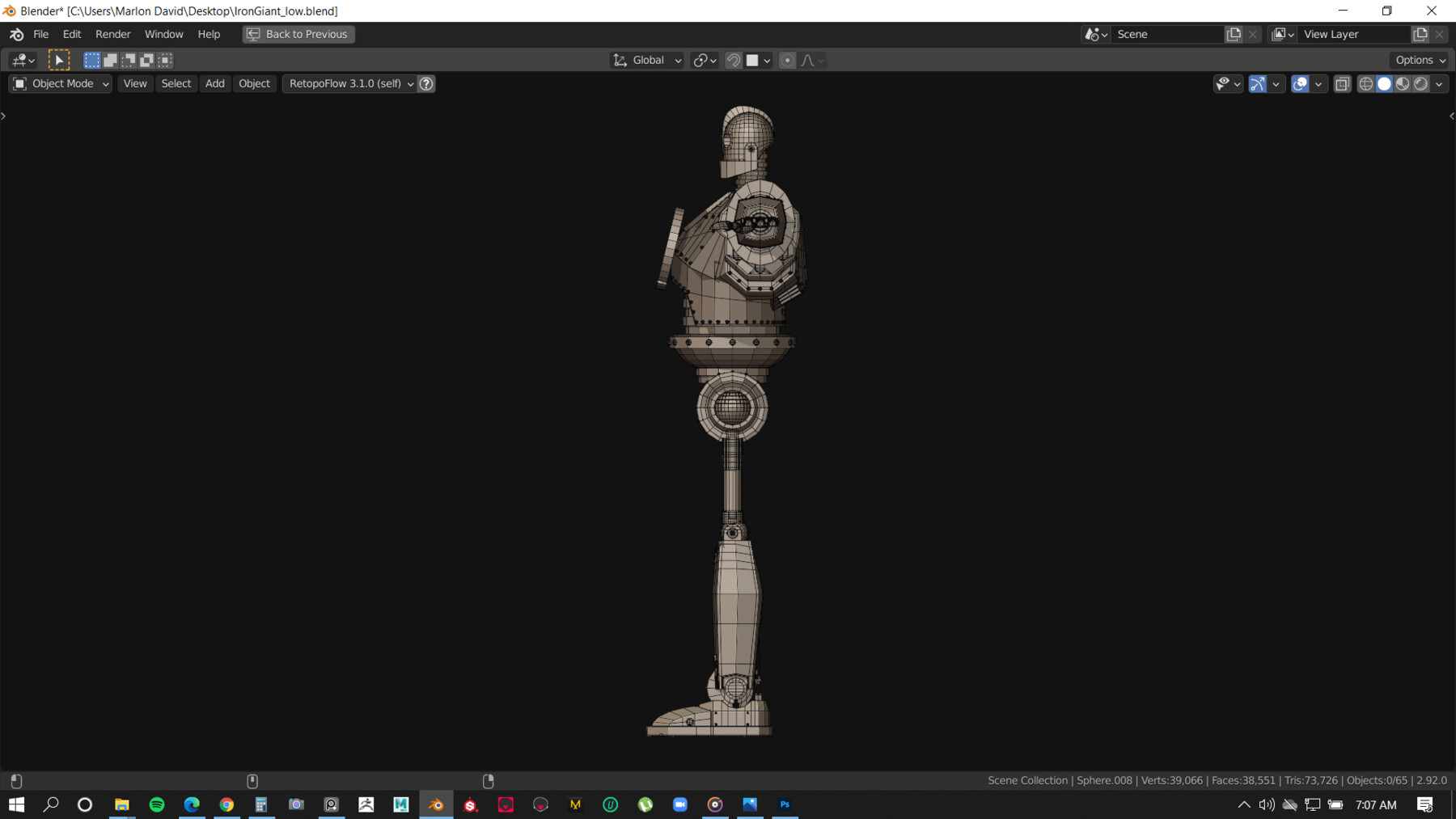Open RetopoFlow 3.1.0 from the header
The image size is (1456, 819).
point(346,83)
